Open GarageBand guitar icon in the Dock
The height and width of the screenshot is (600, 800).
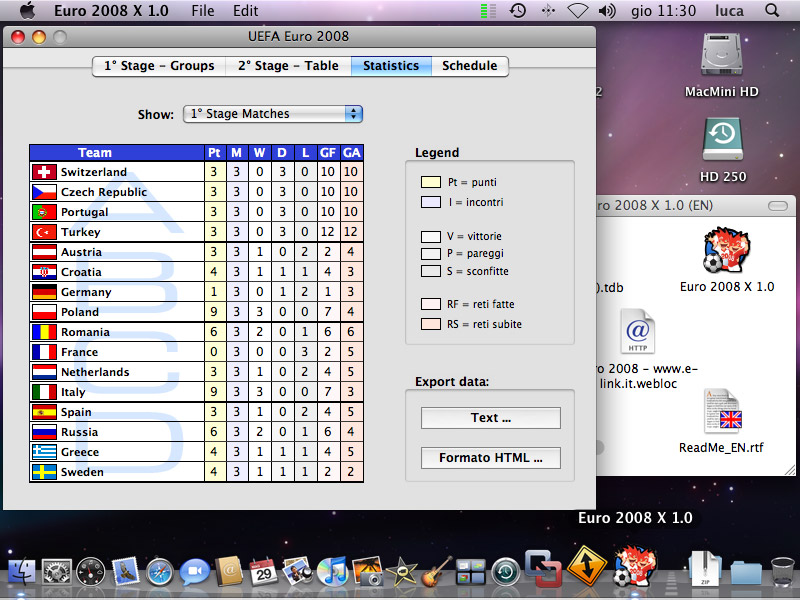[436, 571]
